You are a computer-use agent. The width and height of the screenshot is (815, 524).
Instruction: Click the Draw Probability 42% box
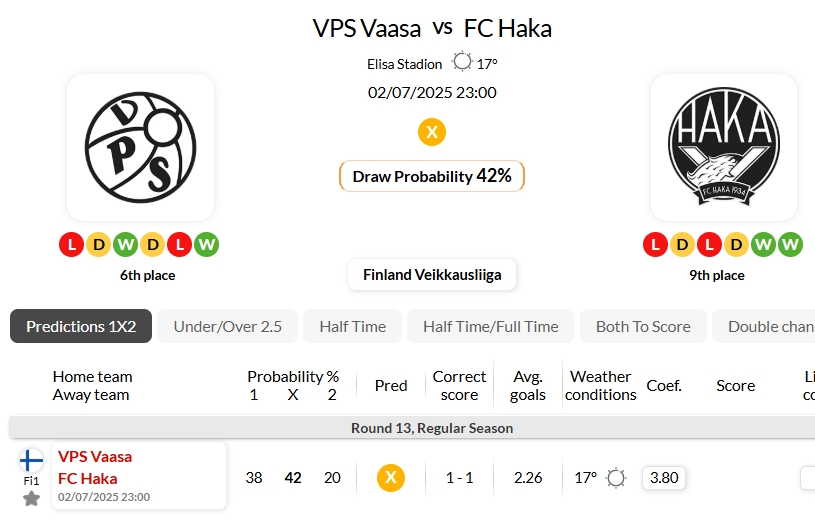432,176
